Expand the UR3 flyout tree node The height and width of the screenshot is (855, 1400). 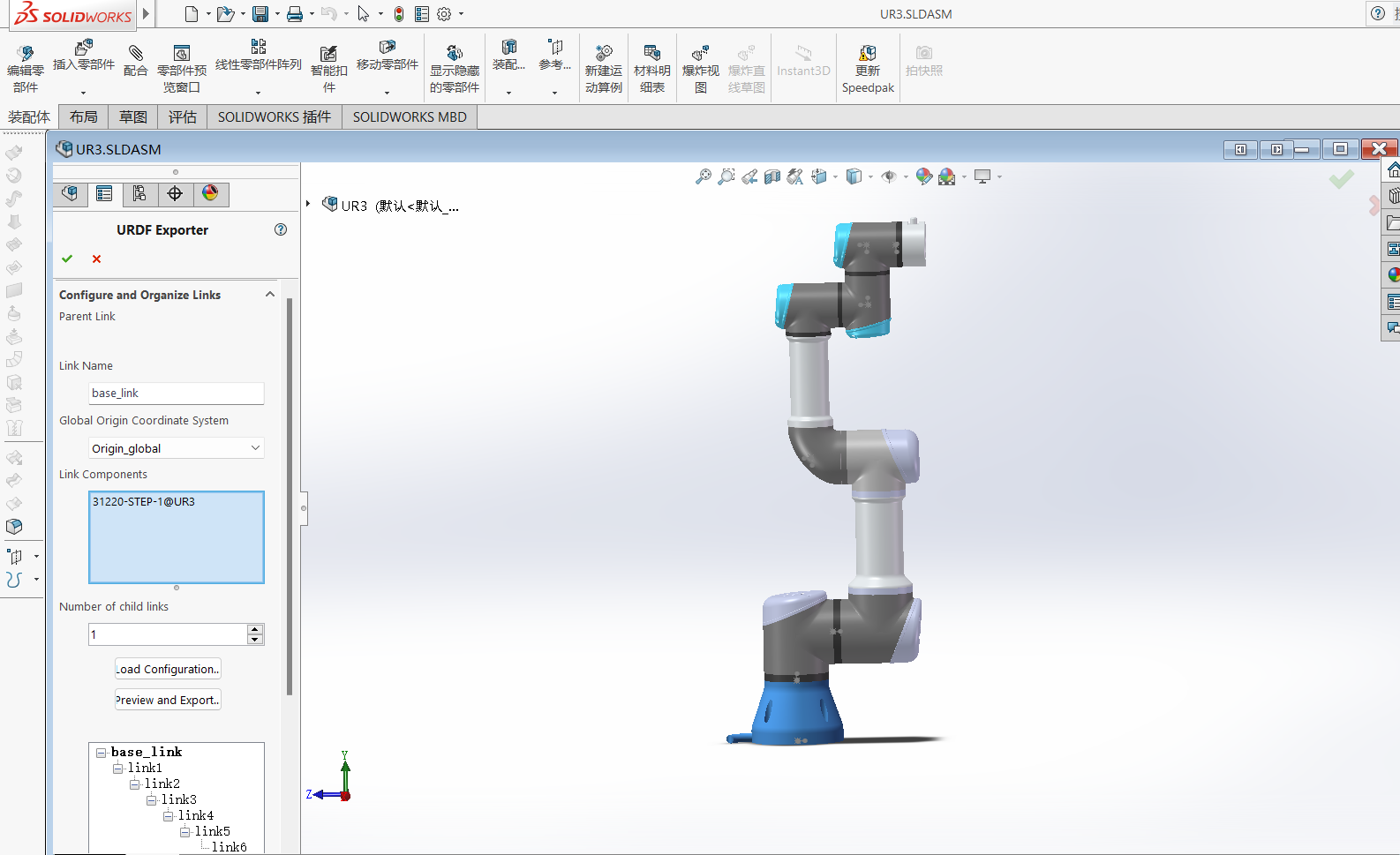click(308, 204)
